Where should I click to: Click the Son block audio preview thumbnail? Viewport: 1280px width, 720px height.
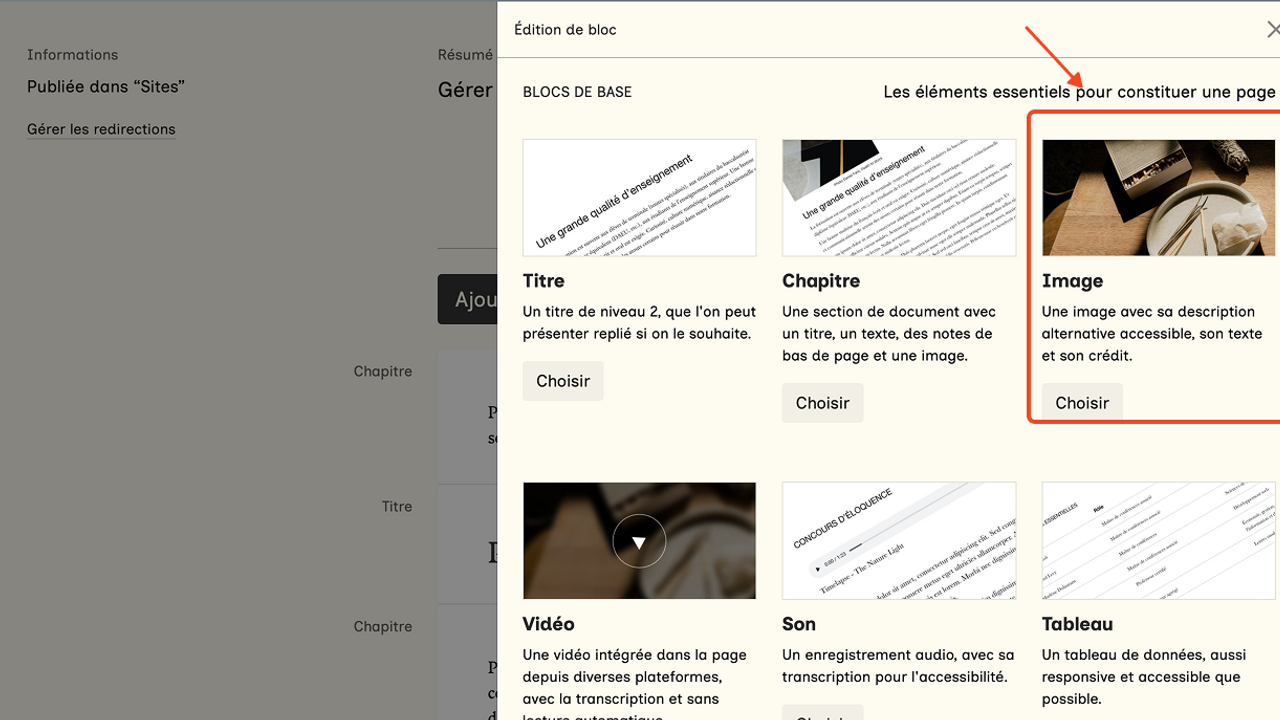coord(898,541)
